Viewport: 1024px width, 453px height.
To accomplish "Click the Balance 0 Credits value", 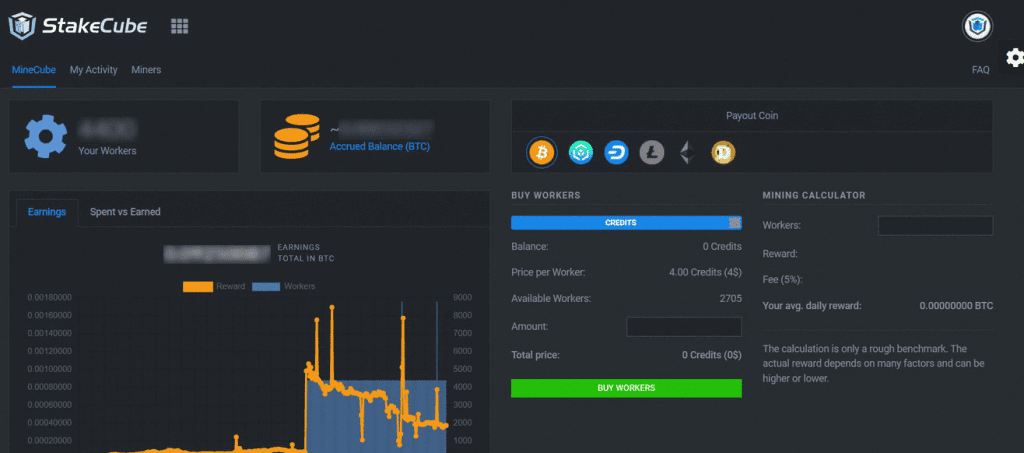I will 722,247.
